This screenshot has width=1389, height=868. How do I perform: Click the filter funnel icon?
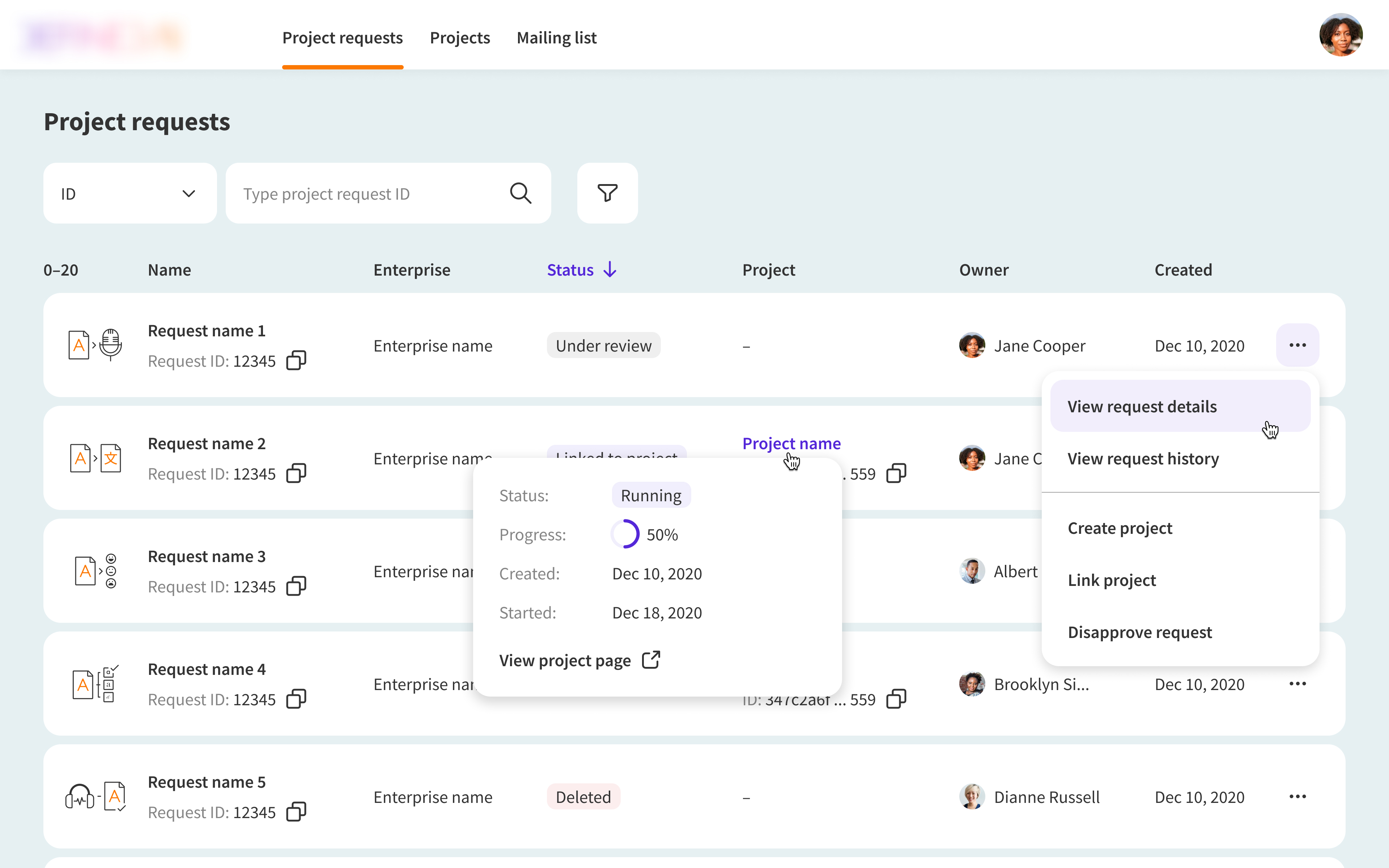point(607,193)
